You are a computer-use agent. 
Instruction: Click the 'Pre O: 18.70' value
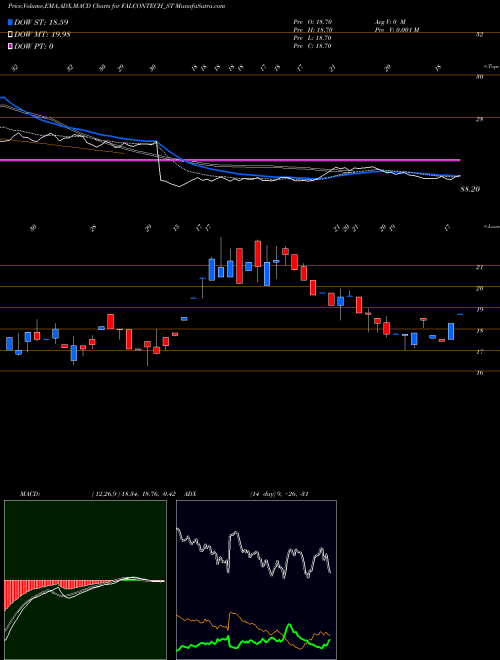(x=313, y=22)
